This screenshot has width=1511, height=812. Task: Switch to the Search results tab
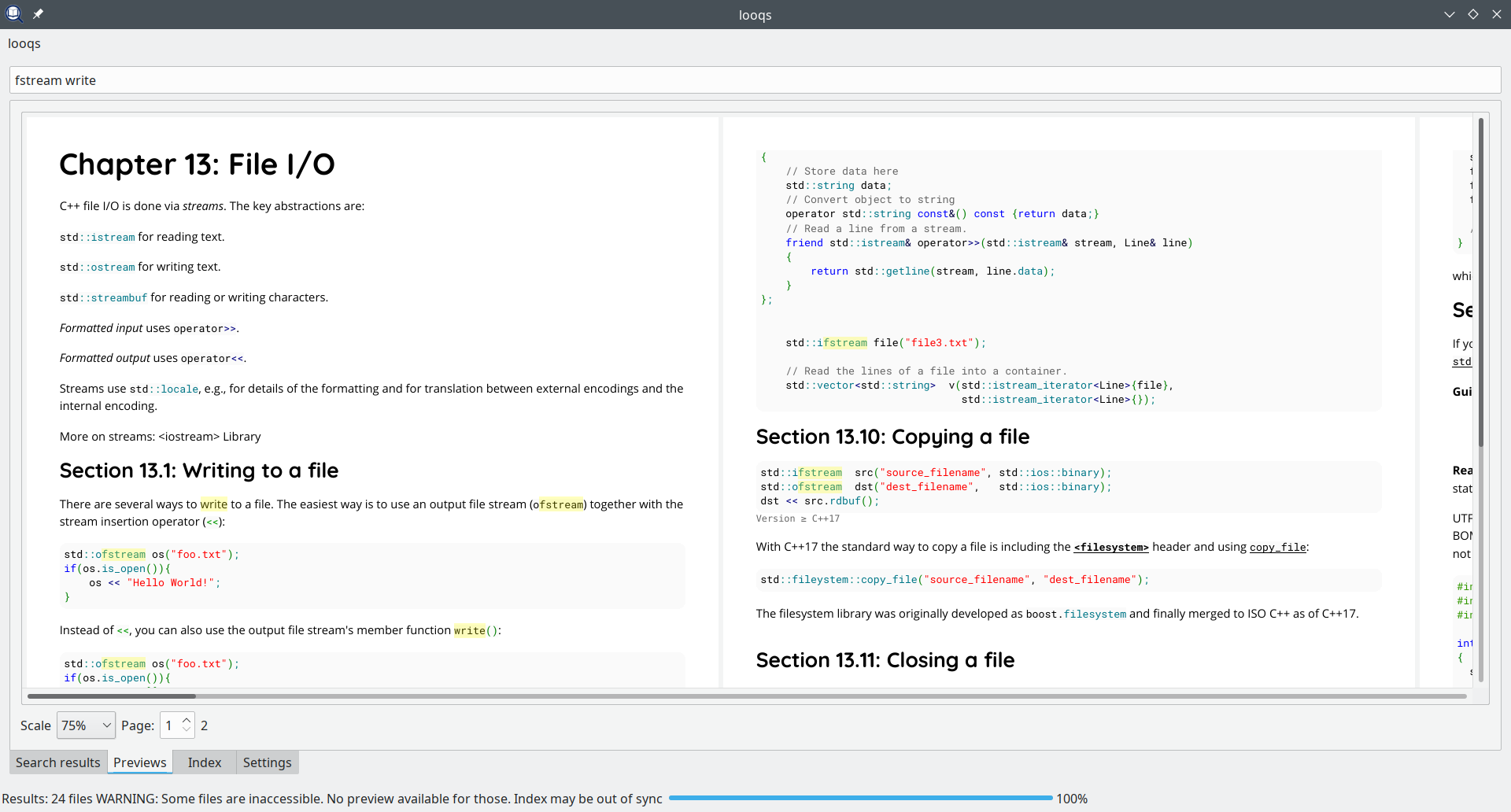click(58, 762)
